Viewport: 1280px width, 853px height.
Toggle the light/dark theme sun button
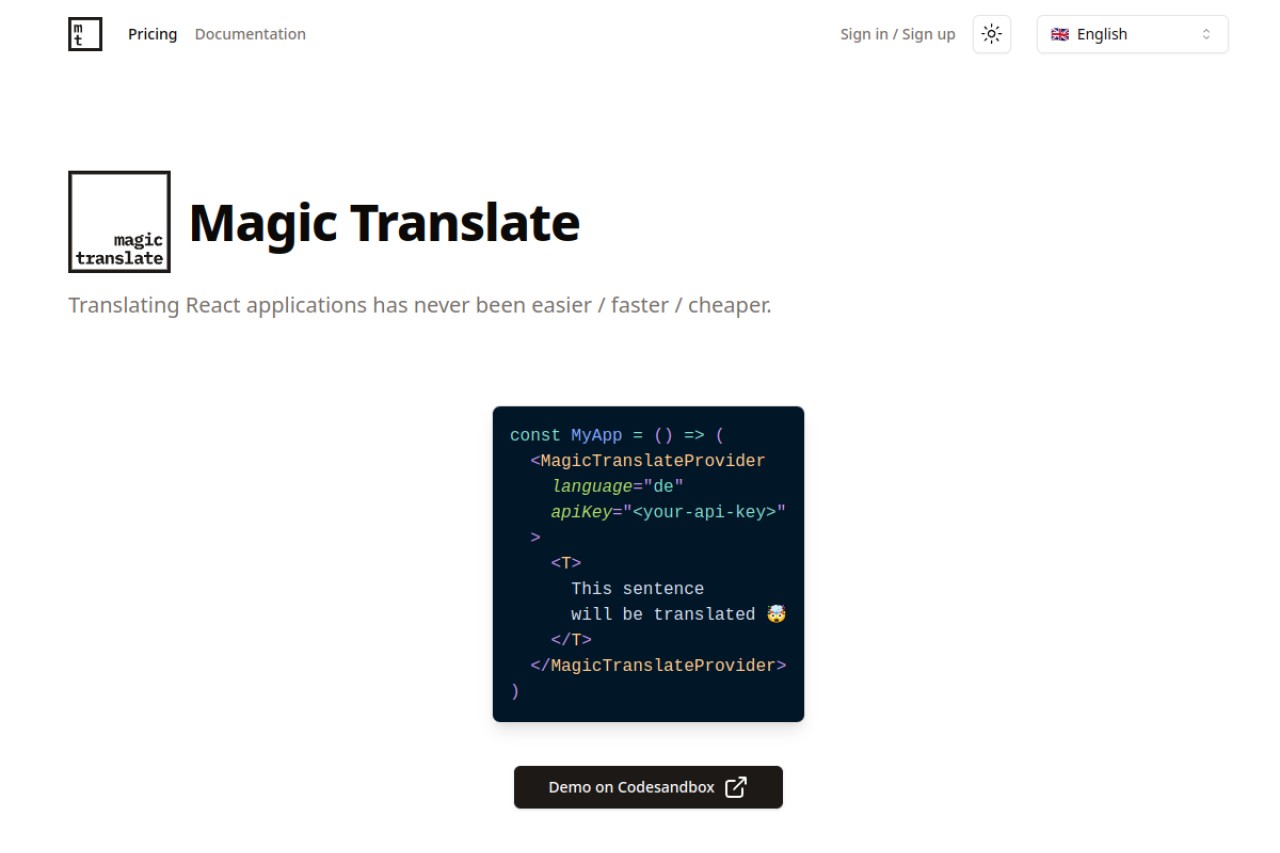point(991,34)
